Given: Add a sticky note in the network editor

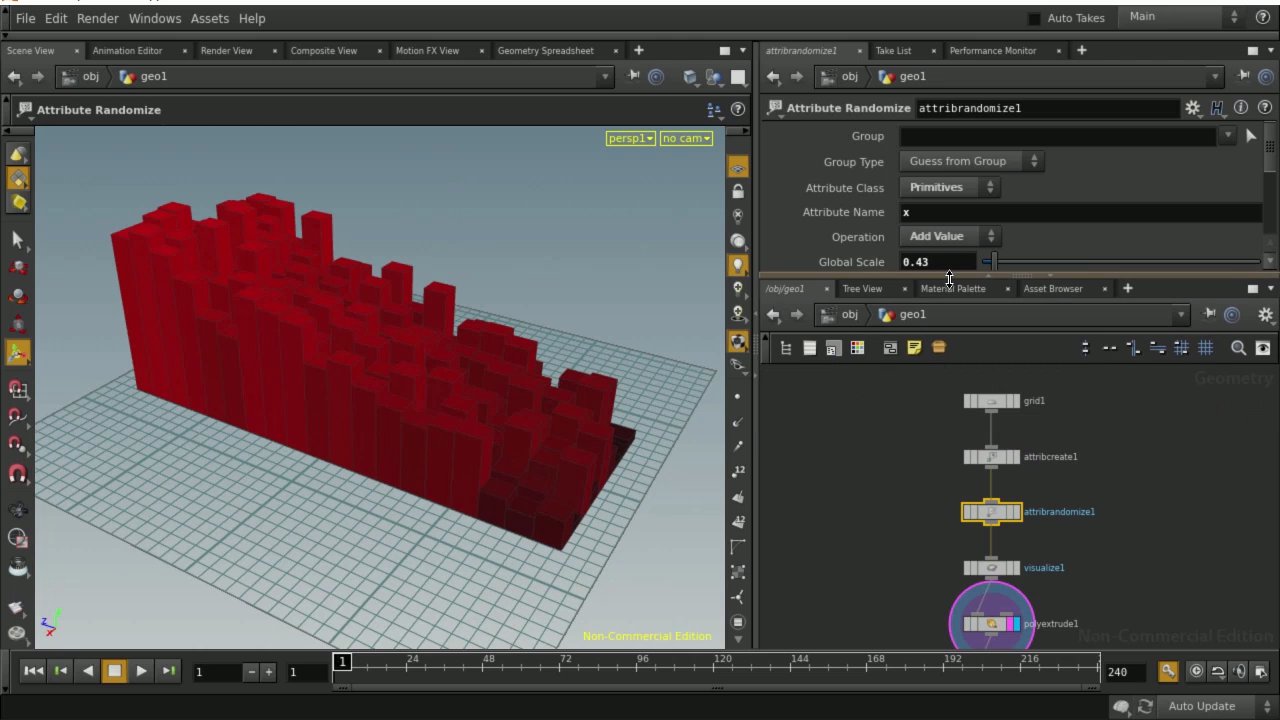Looking at the screenshot, I should point(914,347).
